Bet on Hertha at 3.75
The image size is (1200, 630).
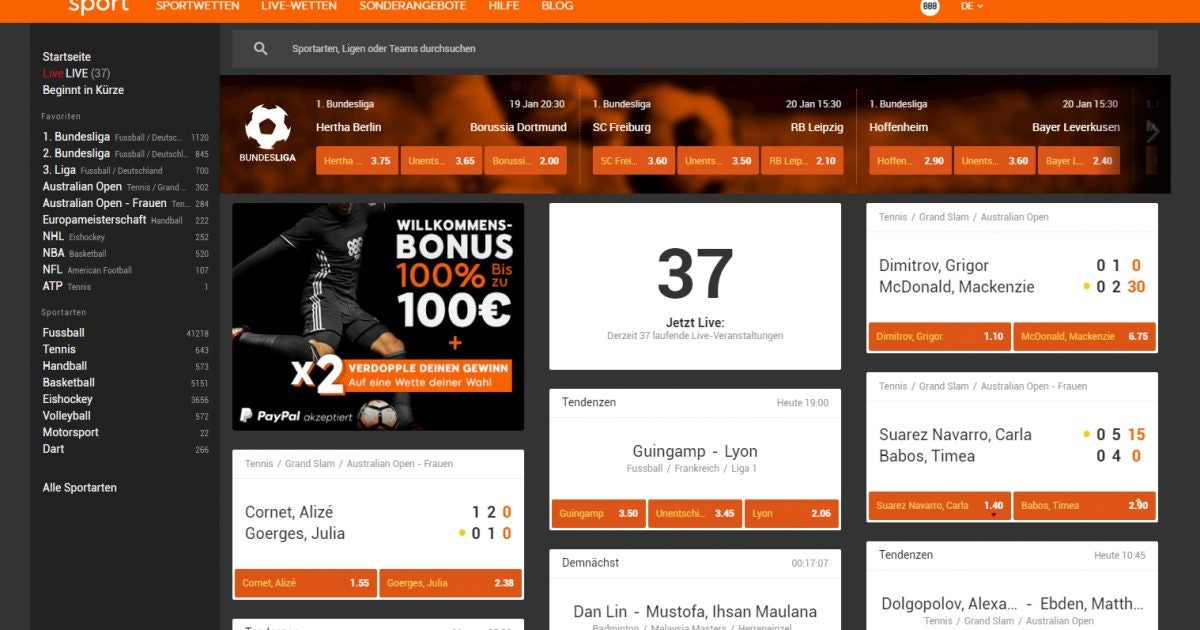point(357,161)
